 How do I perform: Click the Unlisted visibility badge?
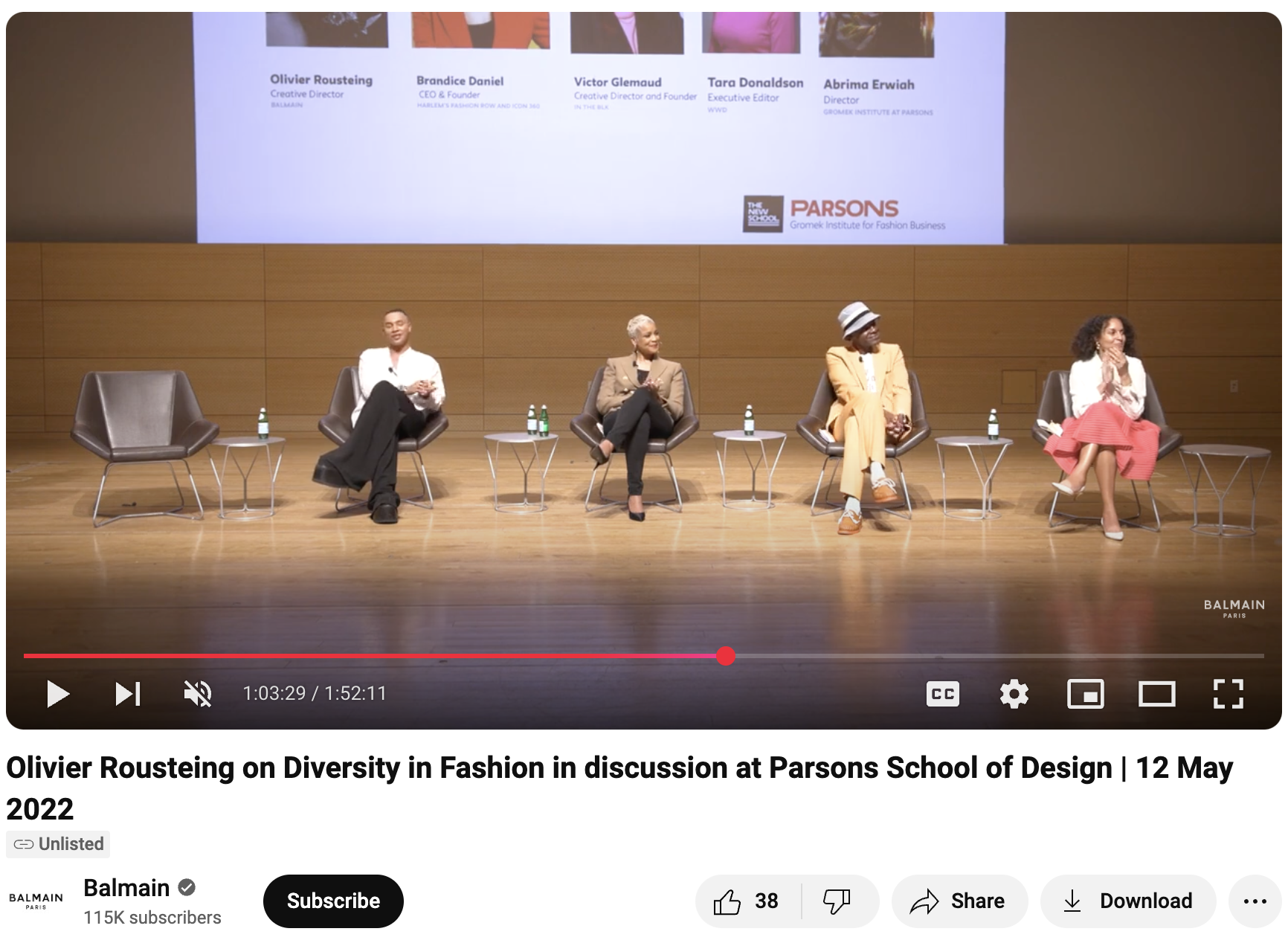[x=57, y=844]
